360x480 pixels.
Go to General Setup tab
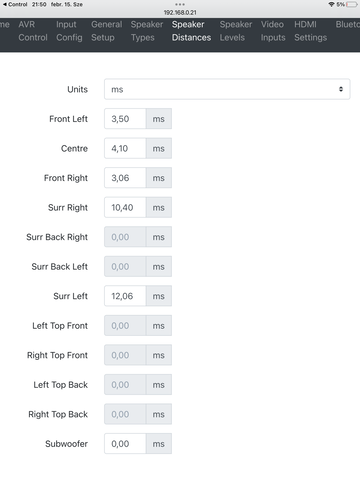coord(107,31)
